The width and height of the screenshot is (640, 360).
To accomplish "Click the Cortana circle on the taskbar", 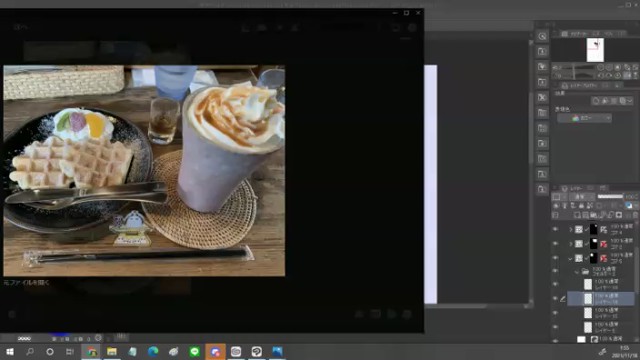I will pyautogui.click(x=50, y=351).
